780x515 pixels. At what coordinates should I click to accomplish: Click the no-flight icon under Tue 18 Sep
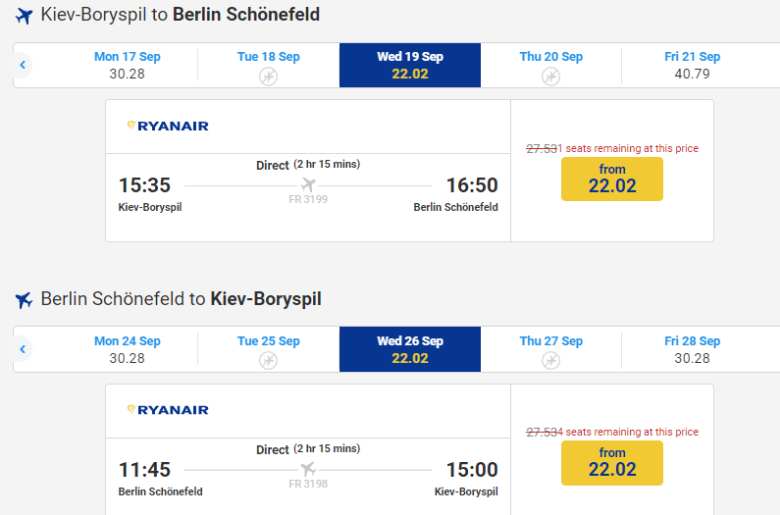point(268,76)
